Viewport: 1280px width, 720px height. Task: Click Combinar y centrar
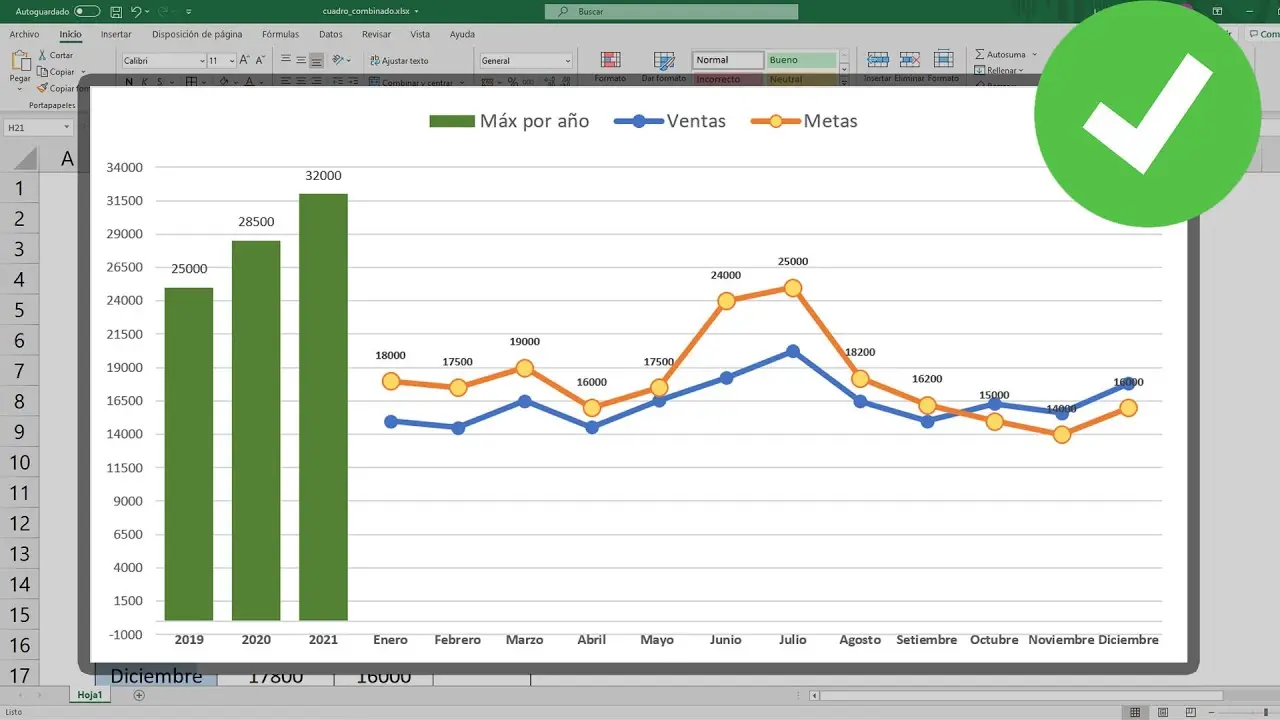(413, 82)
